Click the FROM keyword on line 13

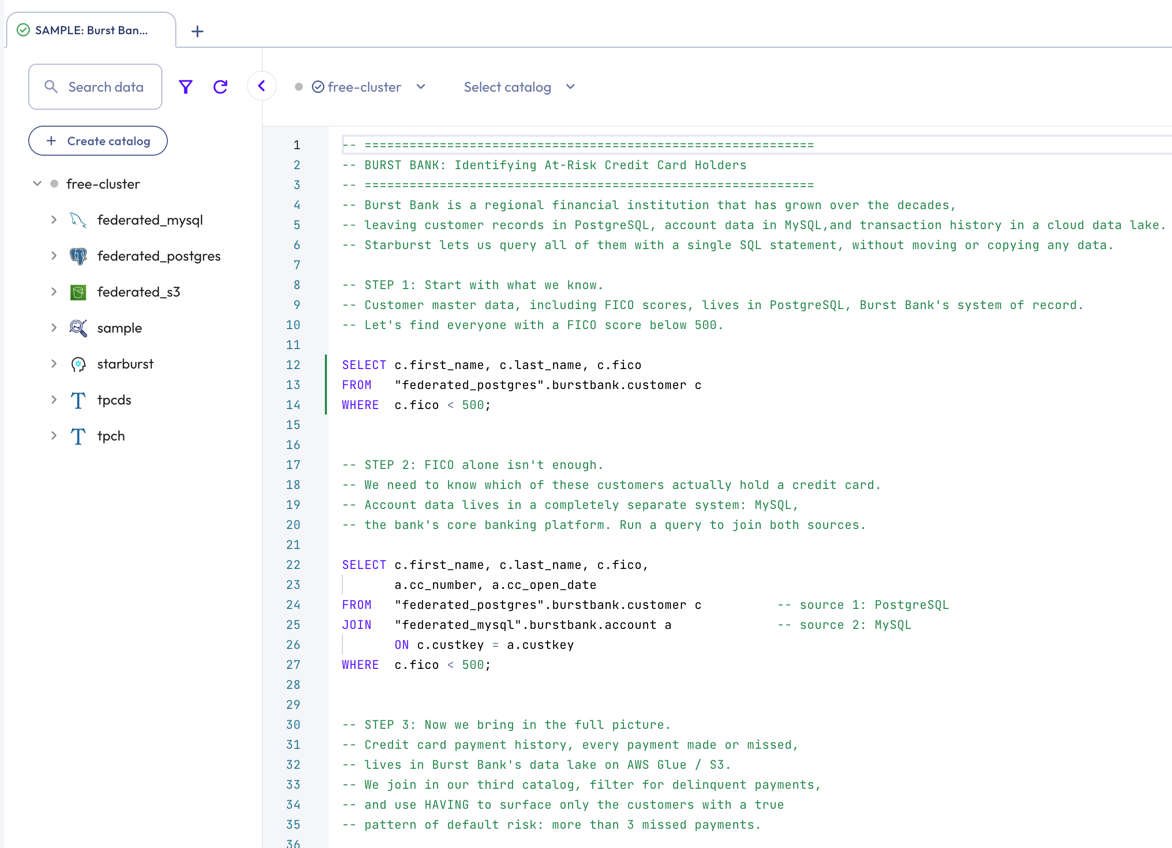[357, 385]
